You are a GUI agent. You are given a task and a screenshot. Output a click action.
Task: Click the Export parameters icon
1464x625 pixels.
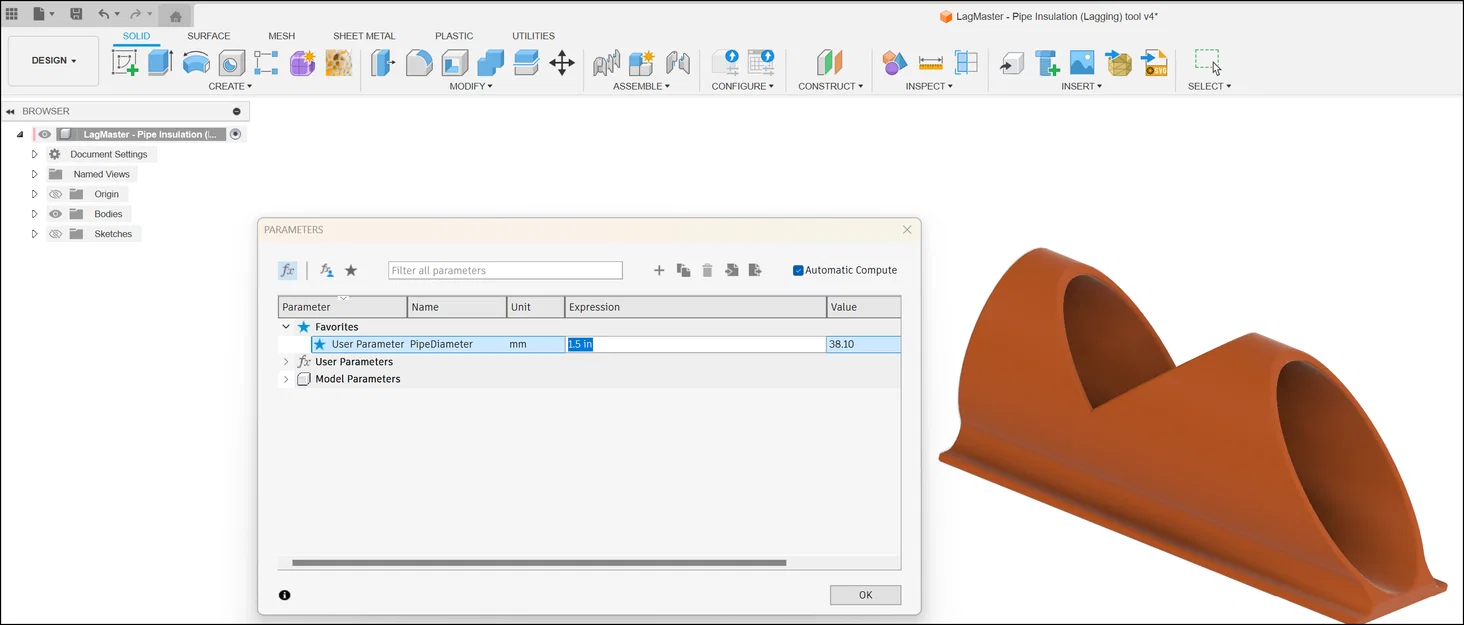coord(755,270)
